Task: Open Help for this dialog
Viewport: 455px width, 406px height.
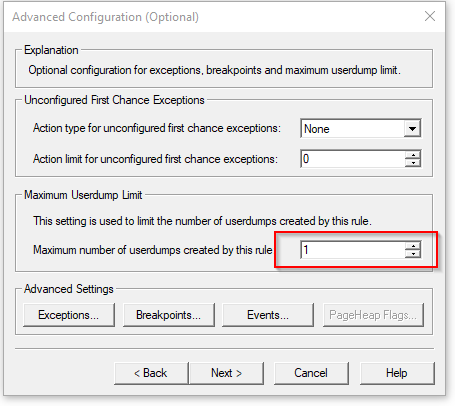Action: (x=397, y=373)
